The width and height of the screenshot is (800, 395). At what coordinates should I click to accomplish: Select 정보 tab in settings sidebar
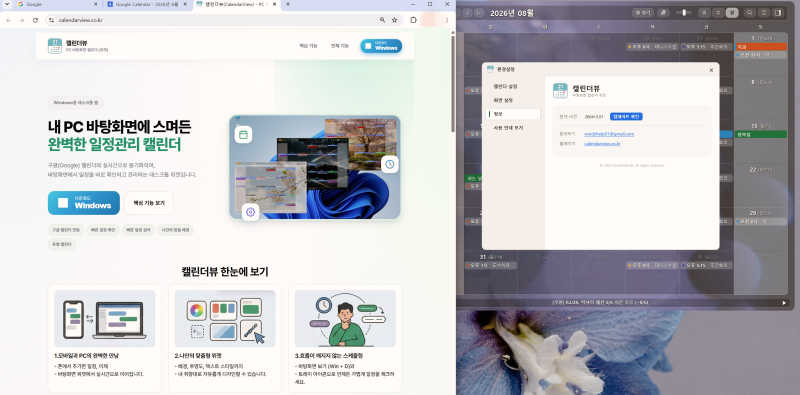[513, 114]
